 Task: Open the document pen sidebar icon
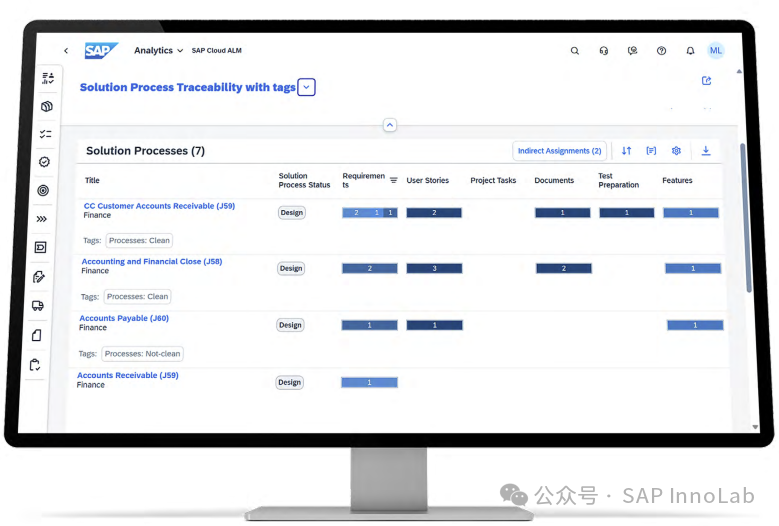coord(39,277)
